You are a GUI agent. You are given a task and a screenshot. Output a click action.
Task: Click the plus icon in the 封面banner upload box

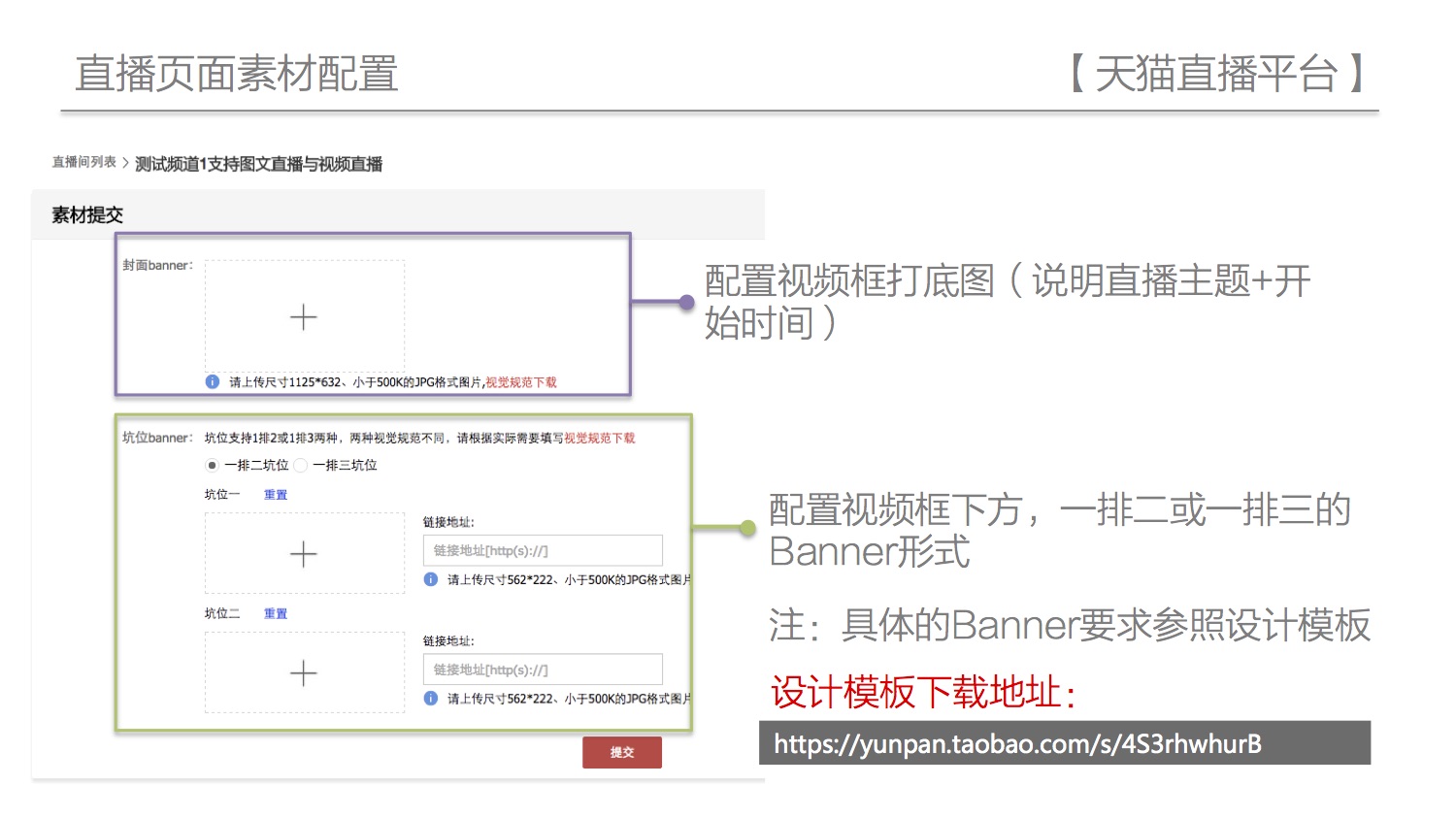pos(304,317)
